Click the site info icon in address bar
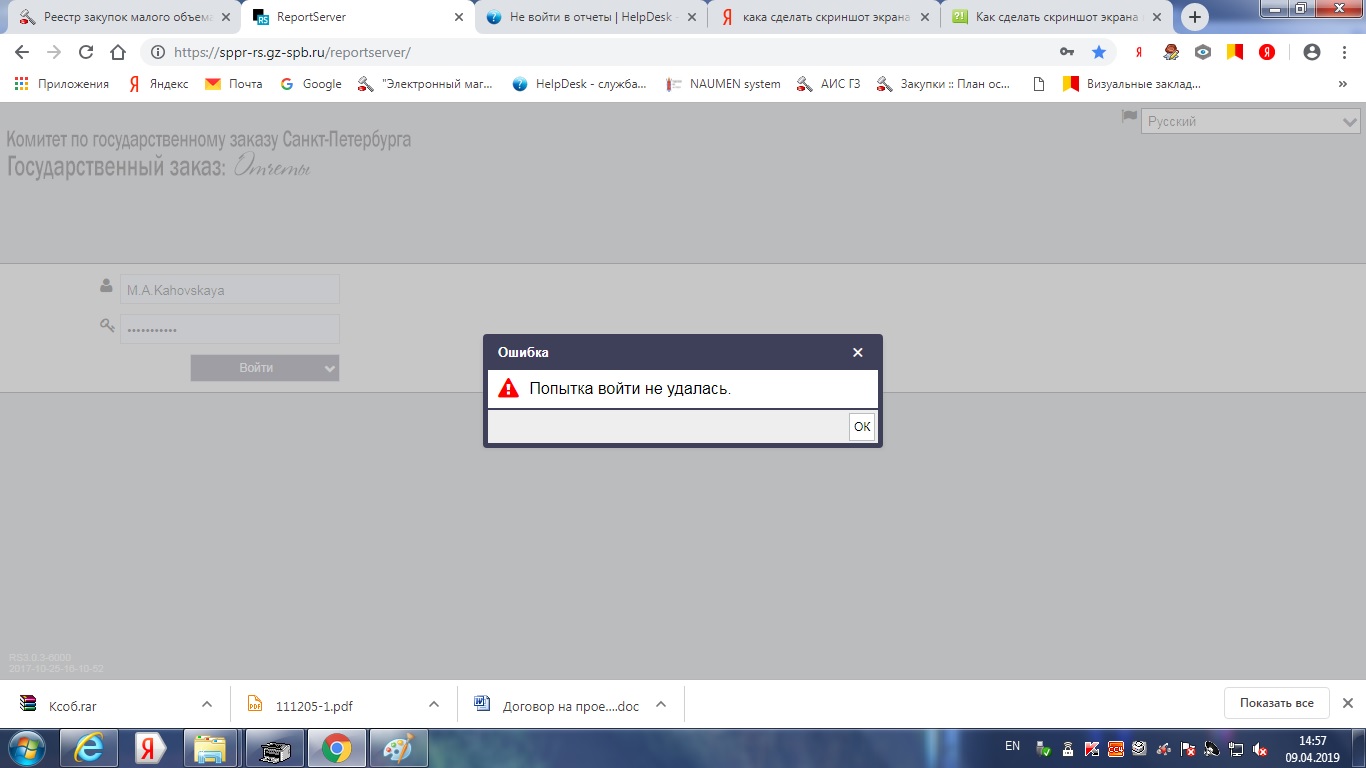 pos(158,52)
